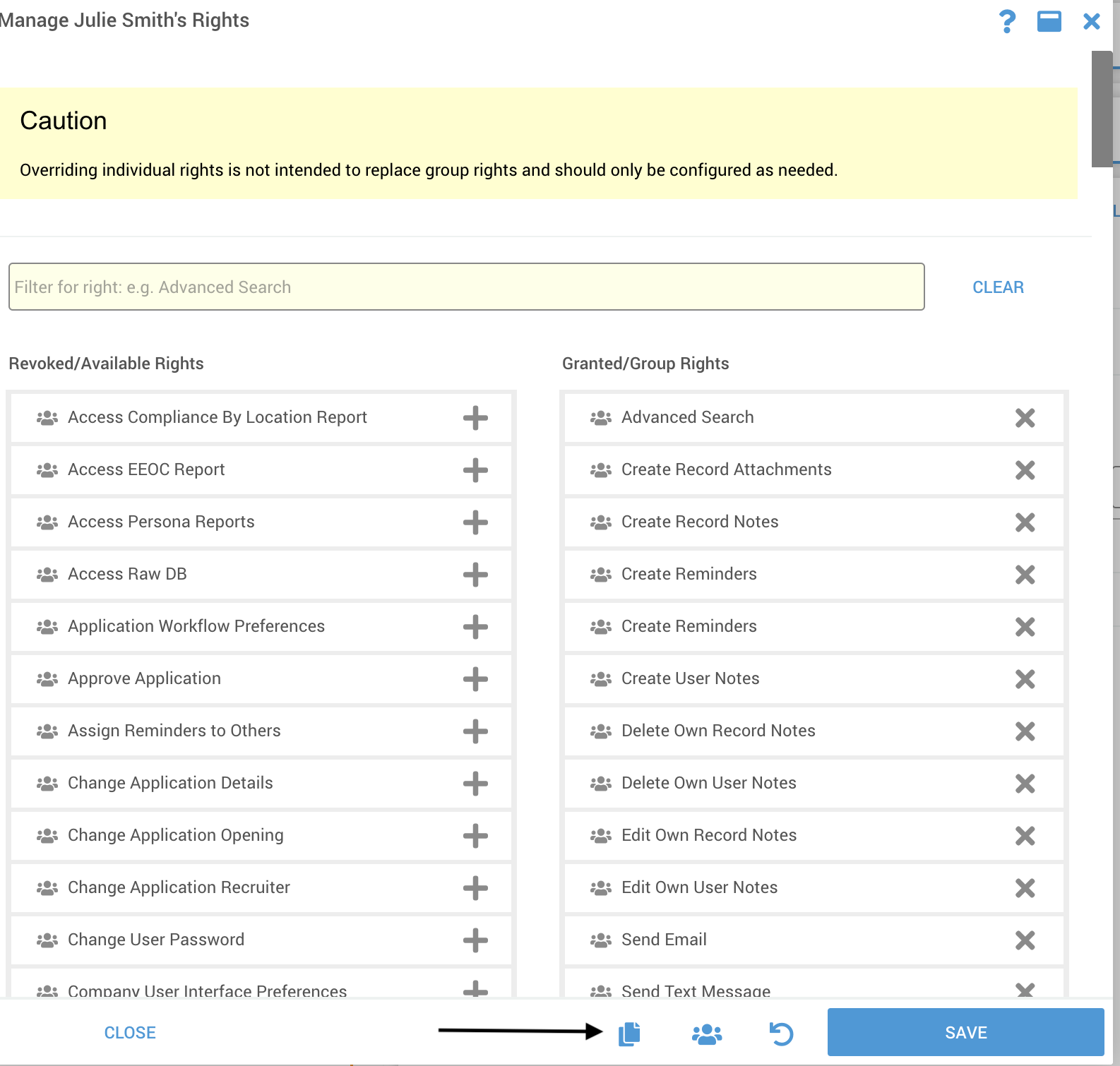Click the Revoked/Available Rights heading
1120x1066 pixels.
106,364
